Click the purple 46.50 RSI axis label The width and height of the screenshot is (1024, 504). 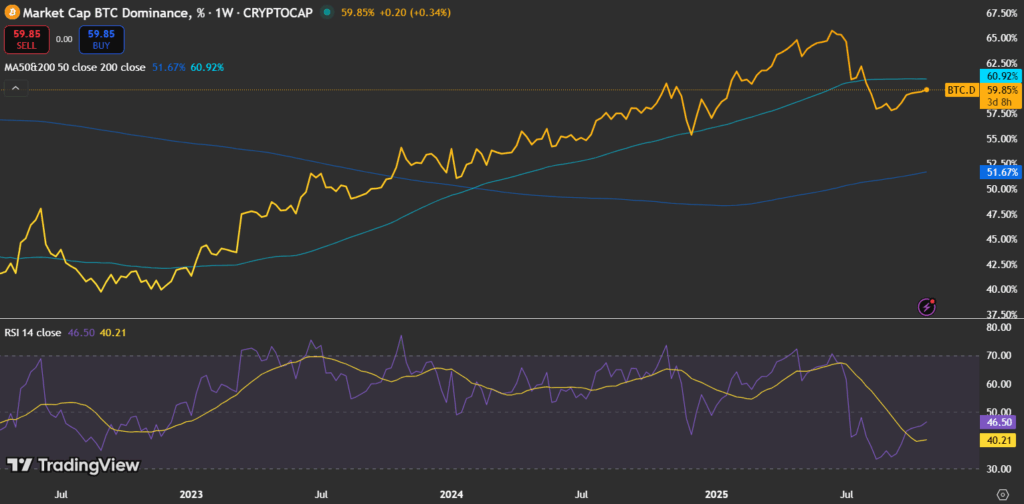[1001, 424]
